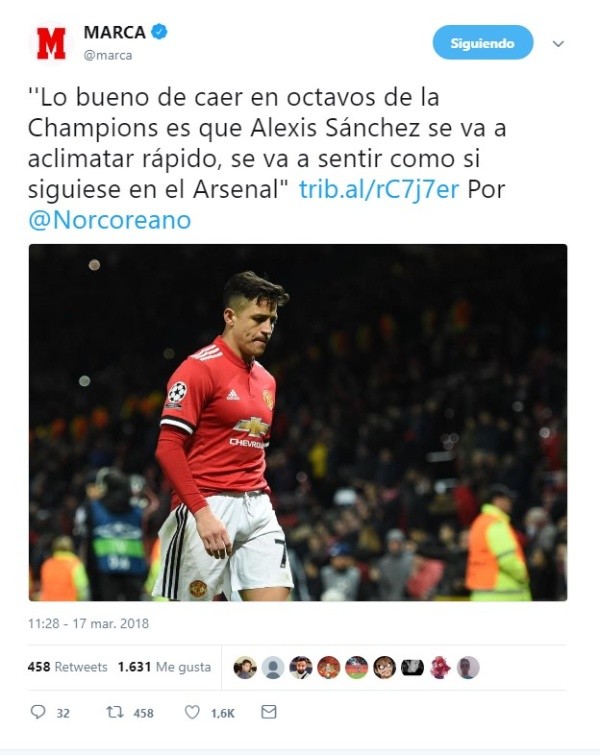Click the retweet arrows icon

click(115, 712)
